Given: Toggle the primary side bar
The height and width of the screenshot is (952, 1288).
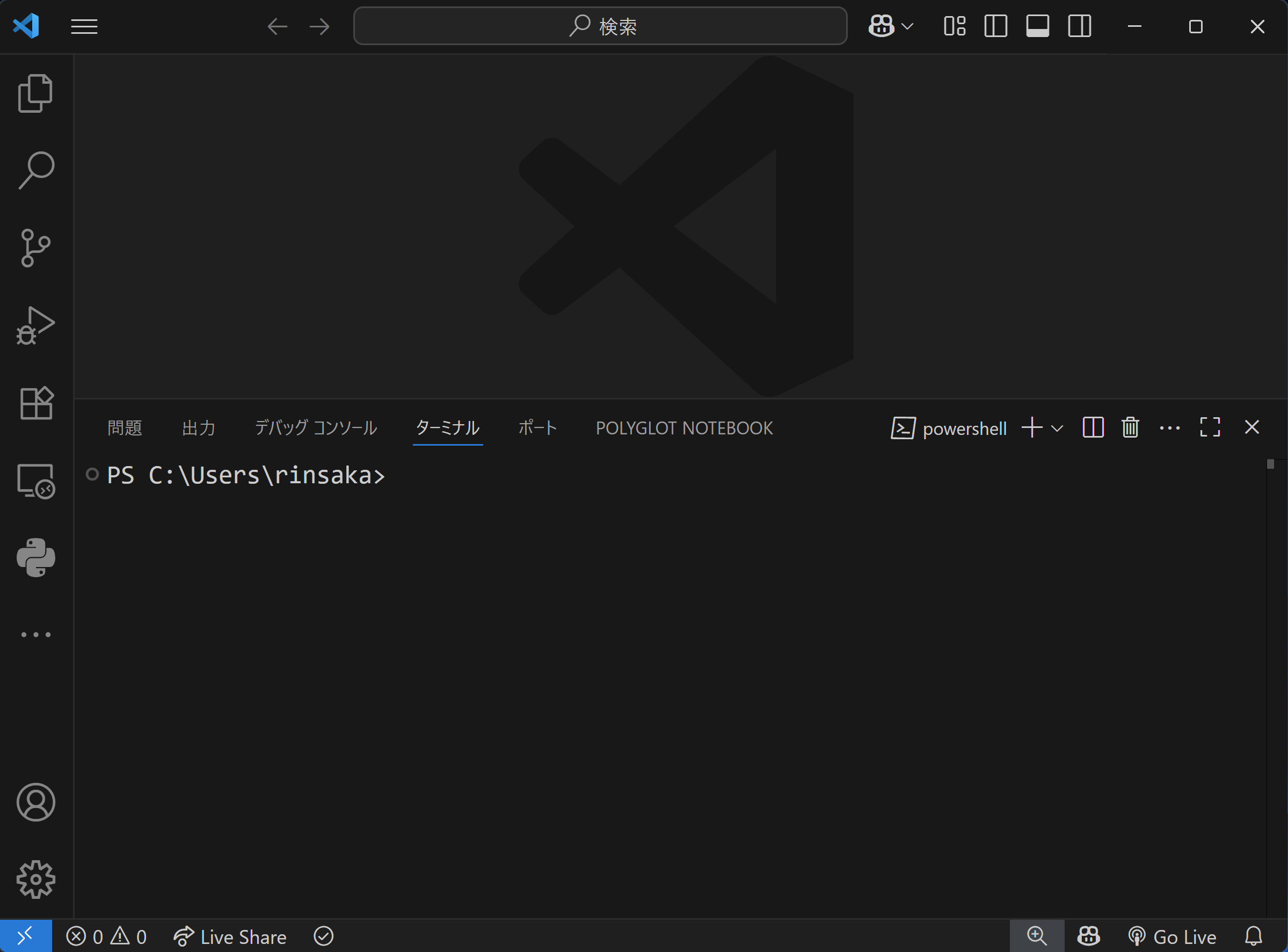Looking at the screenshot, I should point(995,26).
